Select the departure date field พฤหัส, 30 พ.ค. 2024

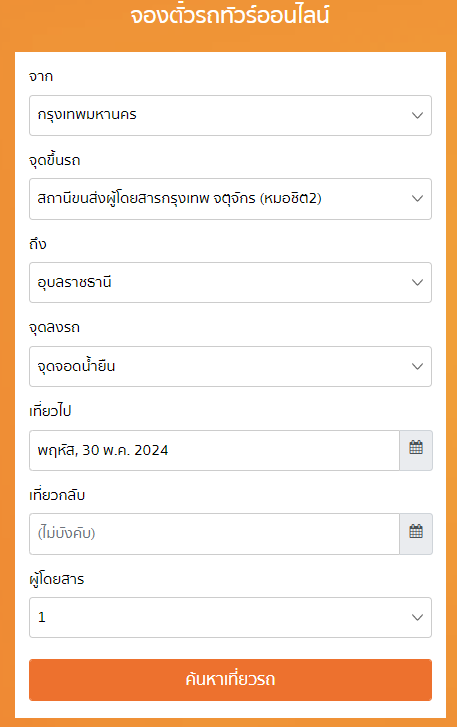(x=214, y=450)
